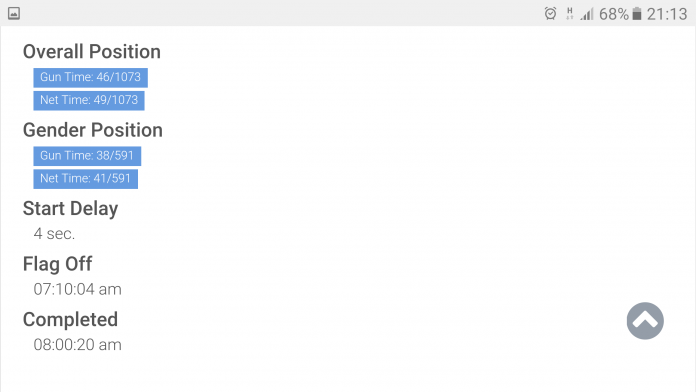Image resolution: width=696 pixels, height=392 pixels.
Task: Tap the Overall Position heading
Action: (92, 51)
